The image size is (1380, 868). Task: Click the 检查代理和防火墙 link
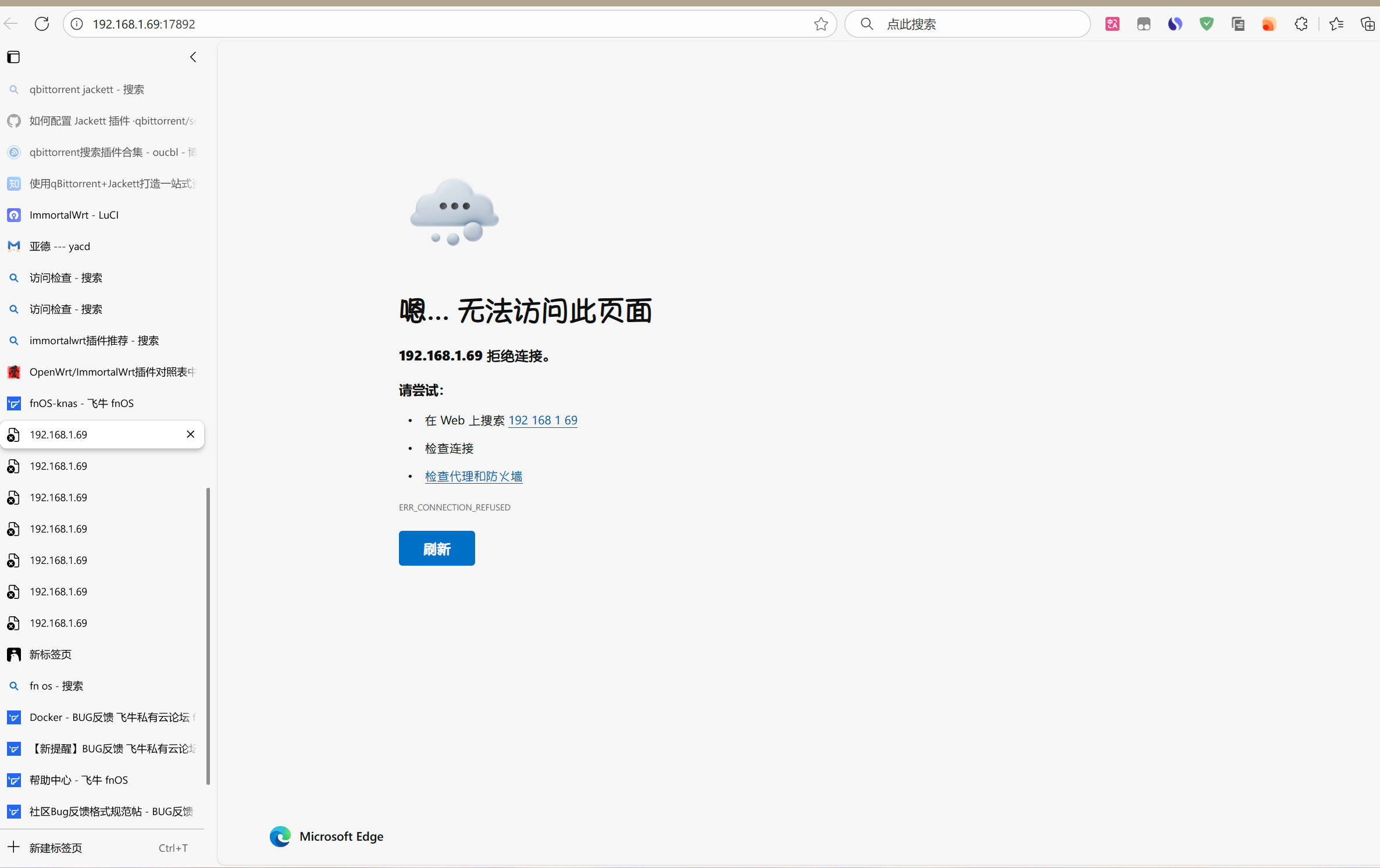coord(473,476)
